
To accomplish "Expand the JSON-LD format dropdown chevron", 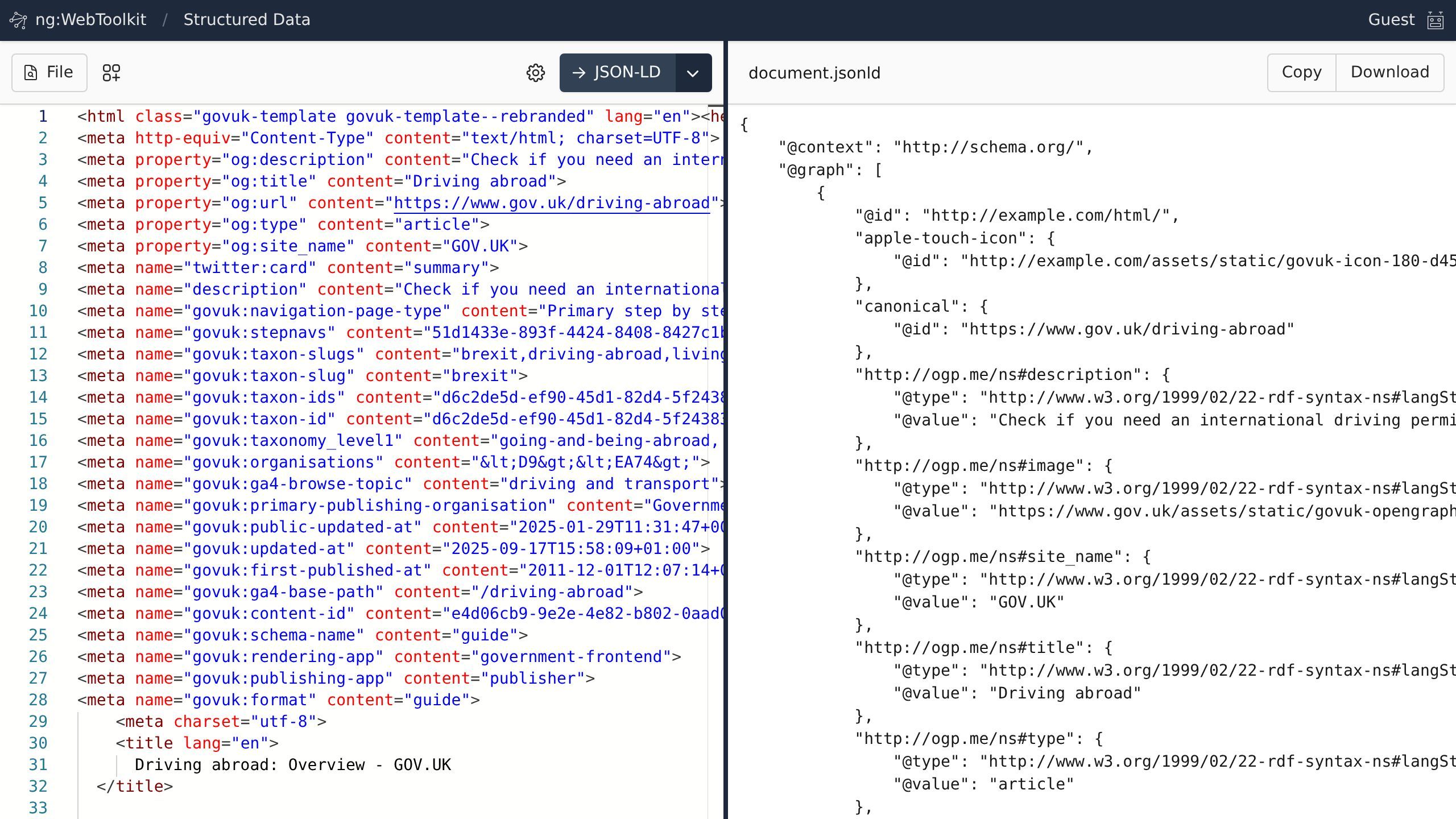I will (693, 73).
